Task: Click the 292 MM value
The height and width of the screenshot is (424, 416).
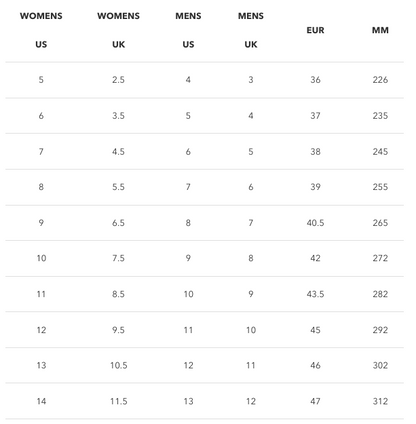Action: [380, 330]
